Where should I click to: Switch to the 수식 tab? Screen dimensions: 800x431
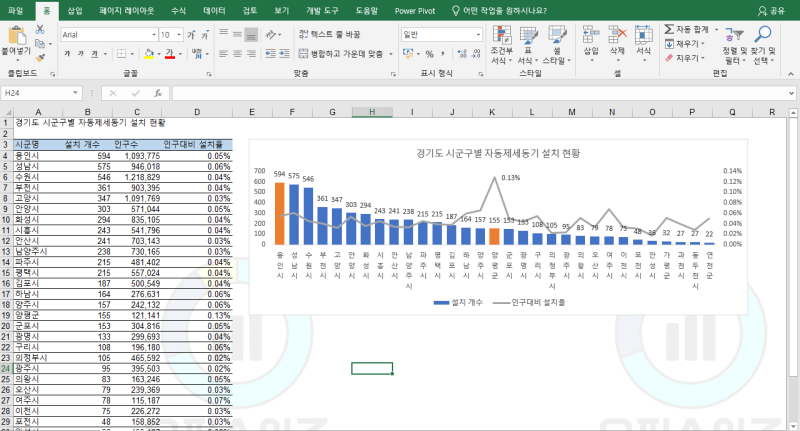point(179,11)
